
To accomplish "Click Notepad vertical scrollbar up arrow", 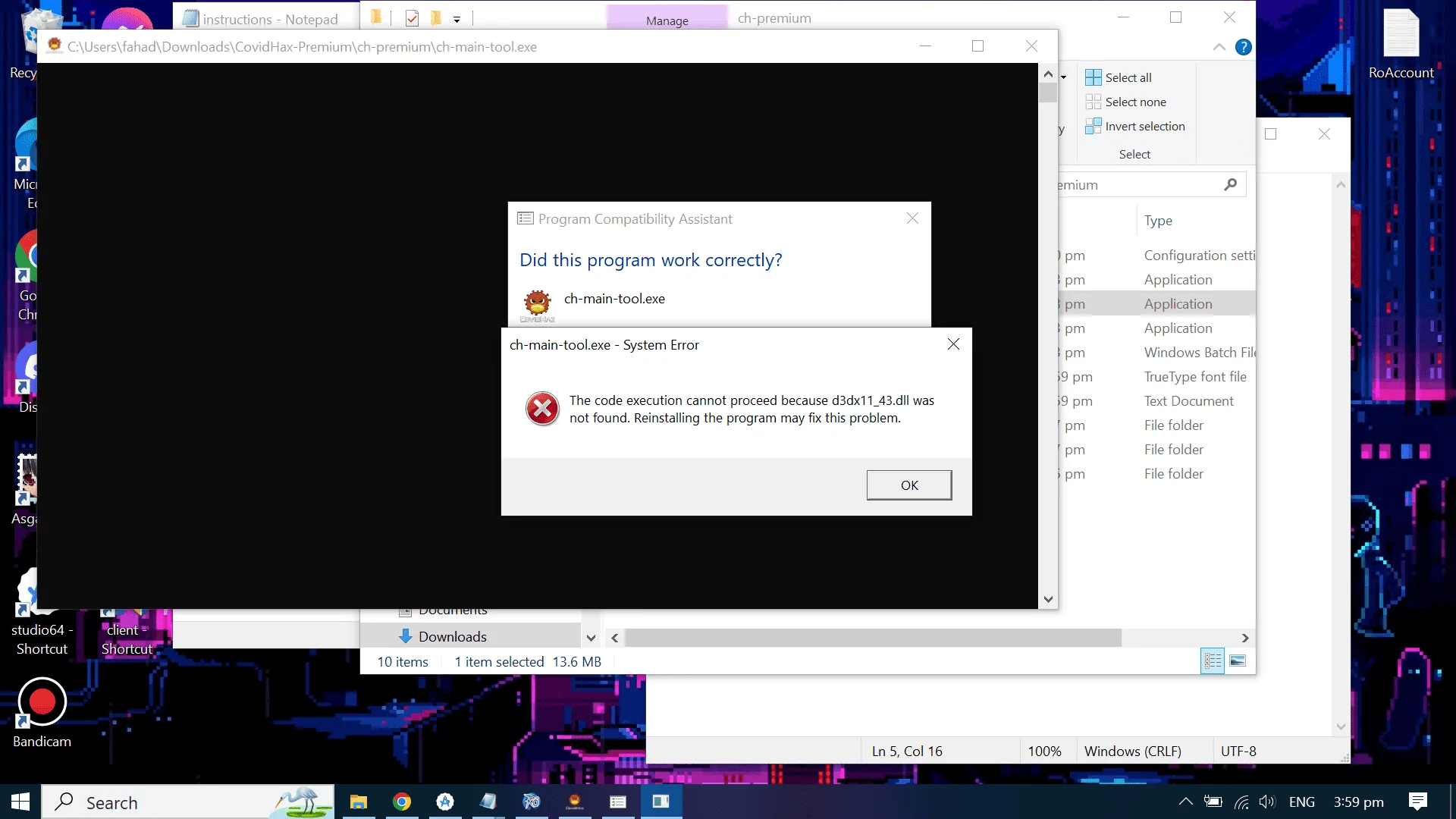I will (x=1341, y=184).
